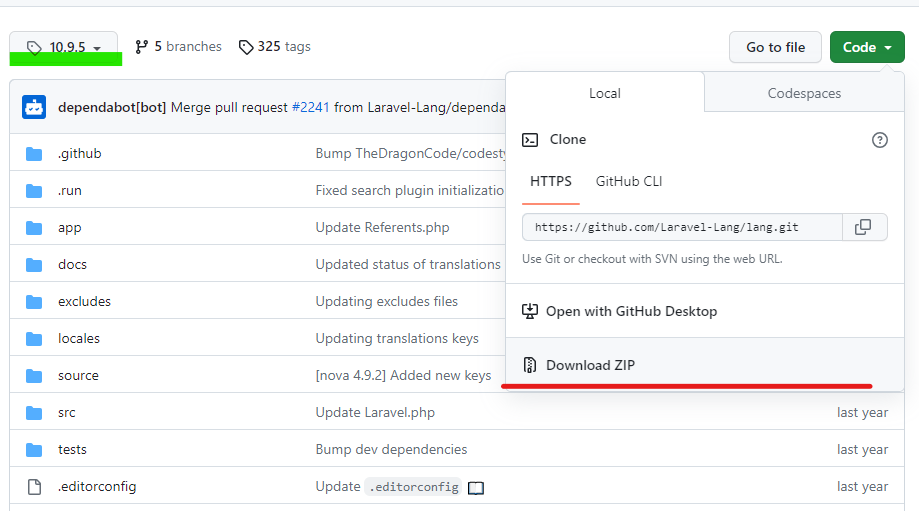Click the folder icon for .run
This screenshot has height=511, width=919.
click(x=34, y=191)
